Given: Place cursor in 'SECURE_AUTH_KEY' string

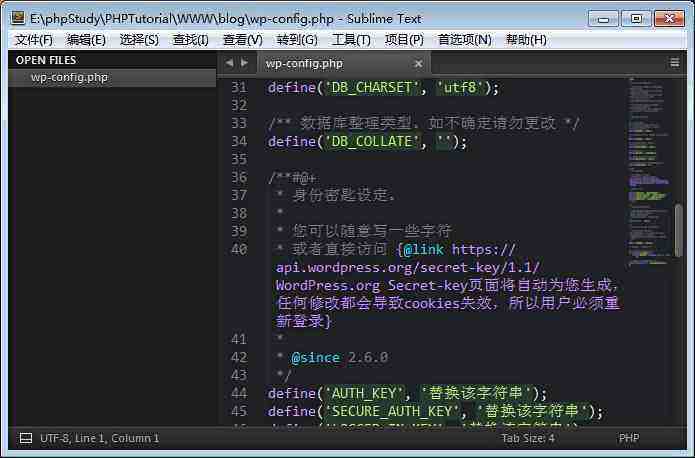Looking at the screenshot, I should [392, 411].
